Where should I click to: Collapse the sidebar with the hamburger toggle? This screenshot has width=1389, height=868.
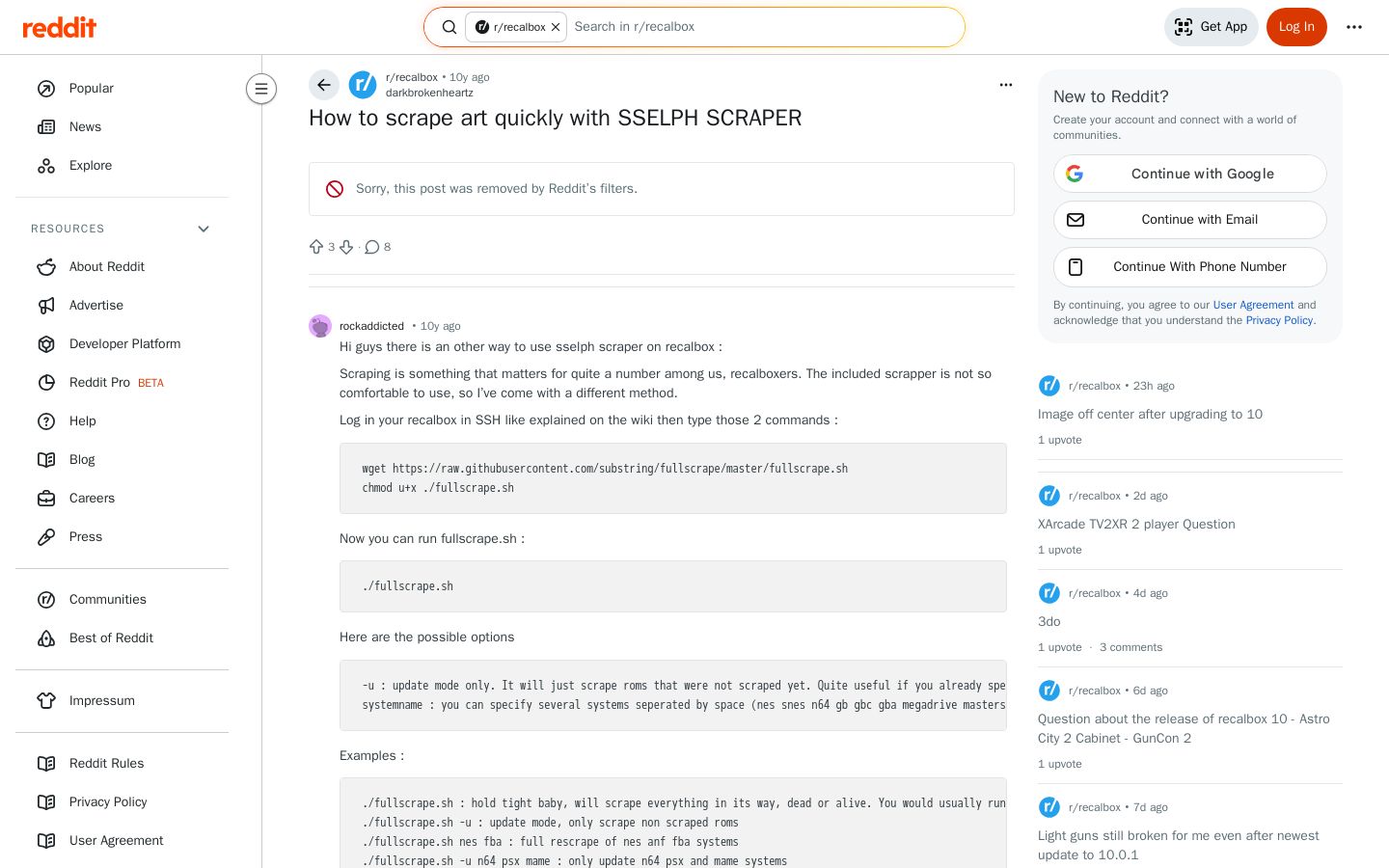pyautogui.click(x=261, y=89)
